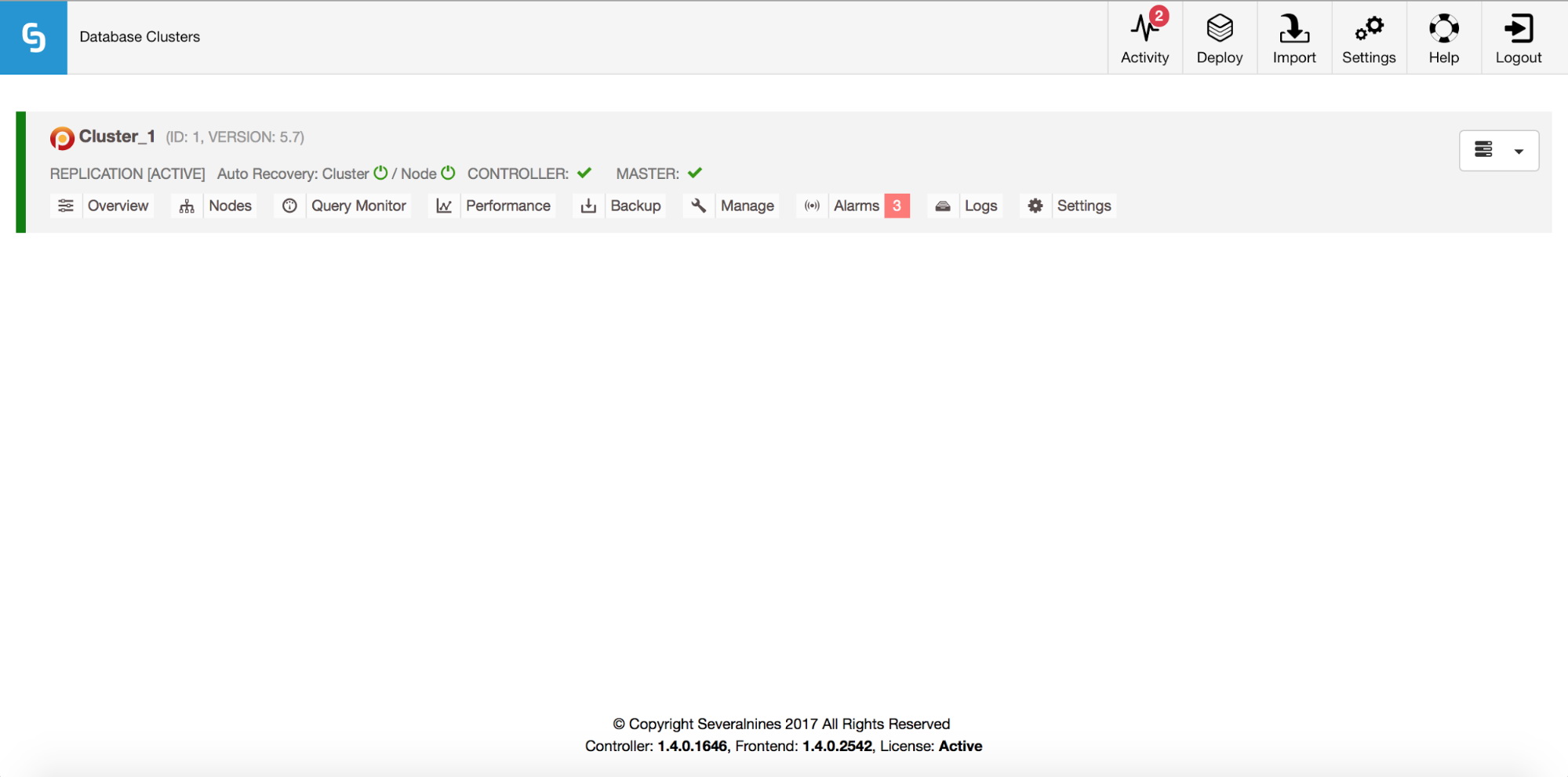Image resolution: width=1568 pixels, height=777 pixels.
Task: Click the Logs drive icon
Action: 943,206
